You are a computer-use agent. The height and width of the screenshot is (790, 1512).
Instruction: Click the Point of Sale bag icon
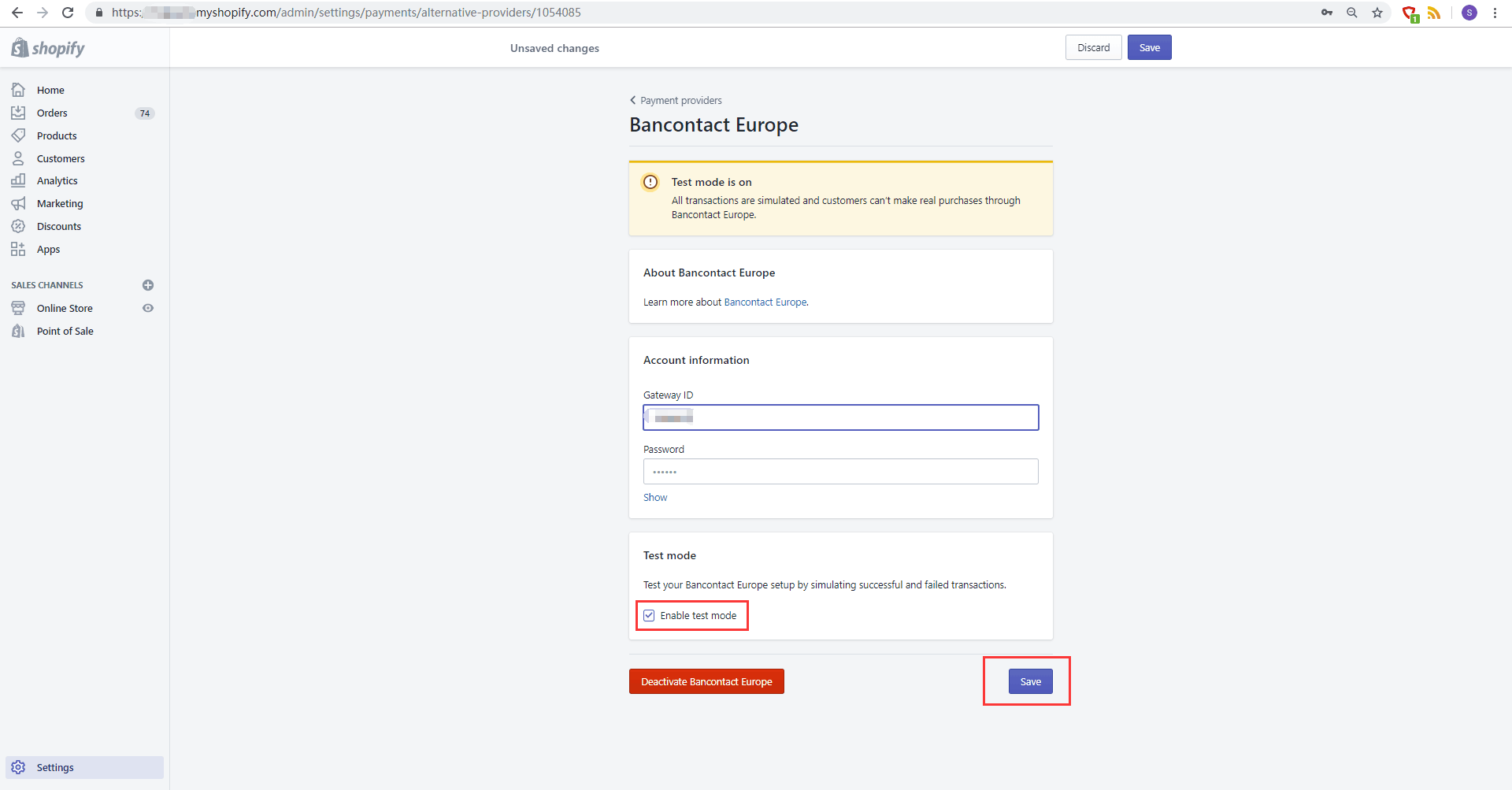coord(18,331)
